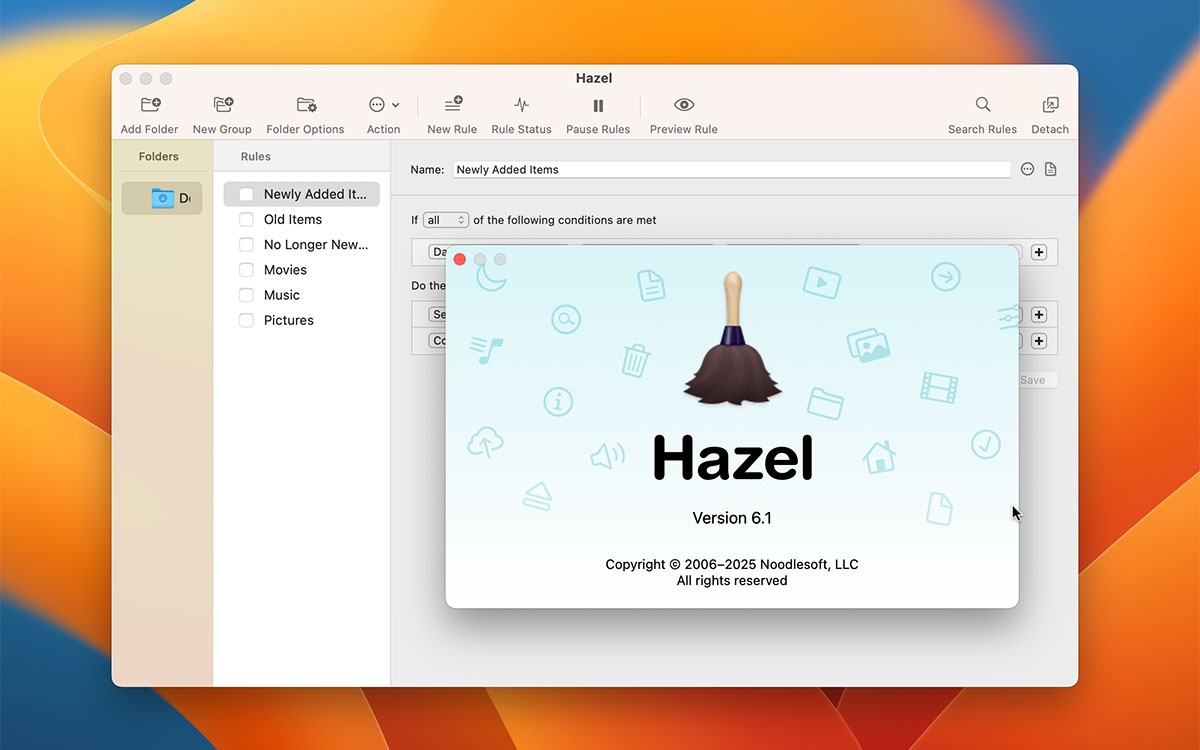1200x750 pixels.
Task: Create a rule with New Rule icon
Action: [452, 105]
